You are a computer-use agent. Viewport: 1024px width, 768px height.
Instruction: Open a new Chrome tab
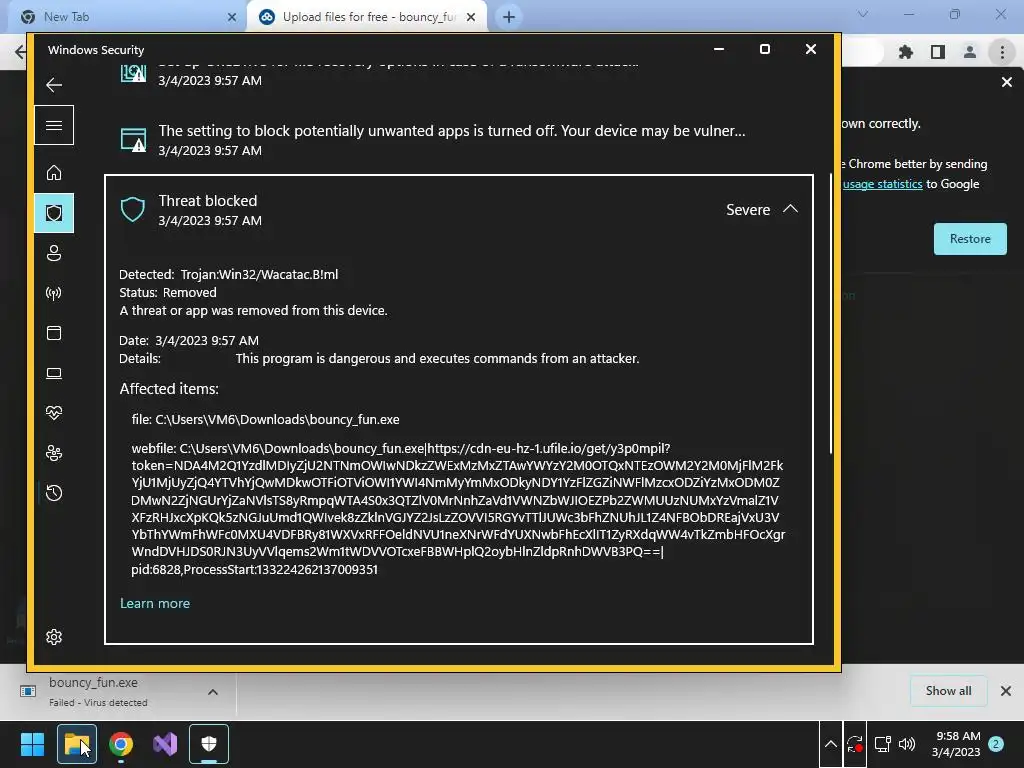[509, 17]
